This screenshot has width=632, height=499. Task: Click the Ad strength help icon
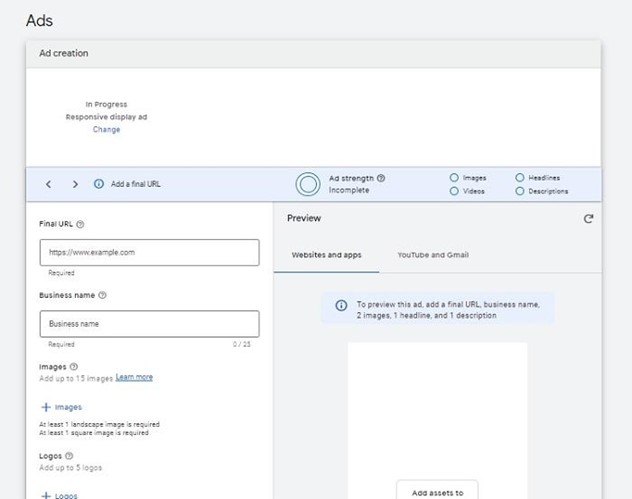coord(381,178)
